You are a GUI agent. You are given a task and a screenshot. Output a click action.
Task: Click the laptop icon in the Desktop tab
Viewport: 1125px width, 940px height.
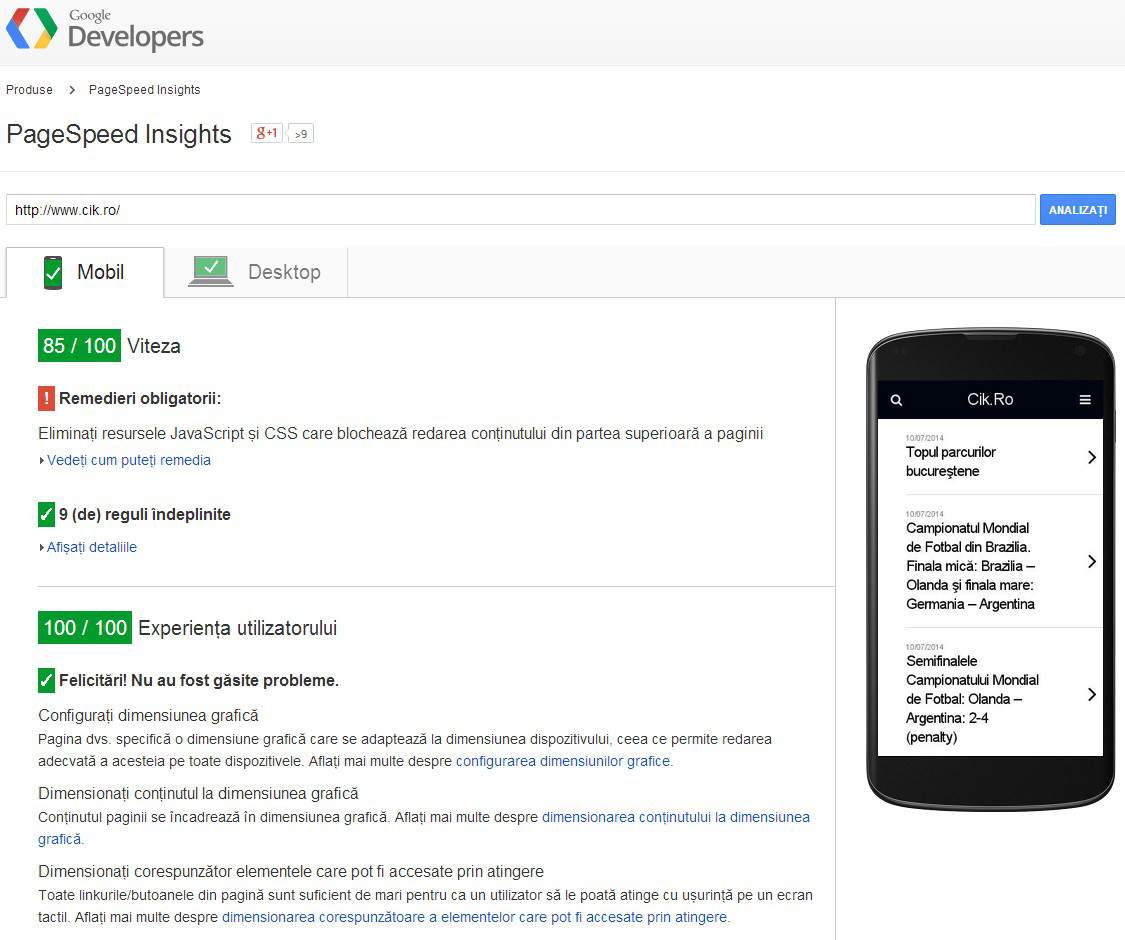[211, 271]
